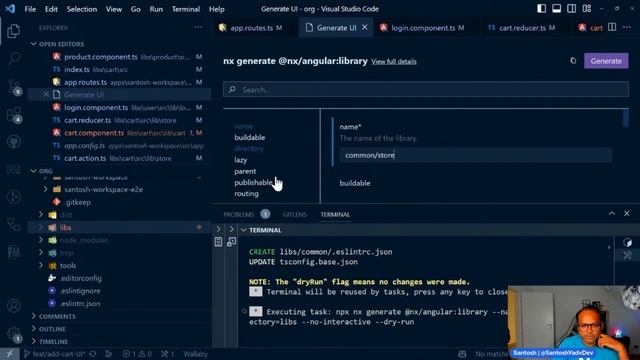The height and width of the screenshot is (360, 640).
Task: Toggle the Panel layout icon
Action: [556, 9]
